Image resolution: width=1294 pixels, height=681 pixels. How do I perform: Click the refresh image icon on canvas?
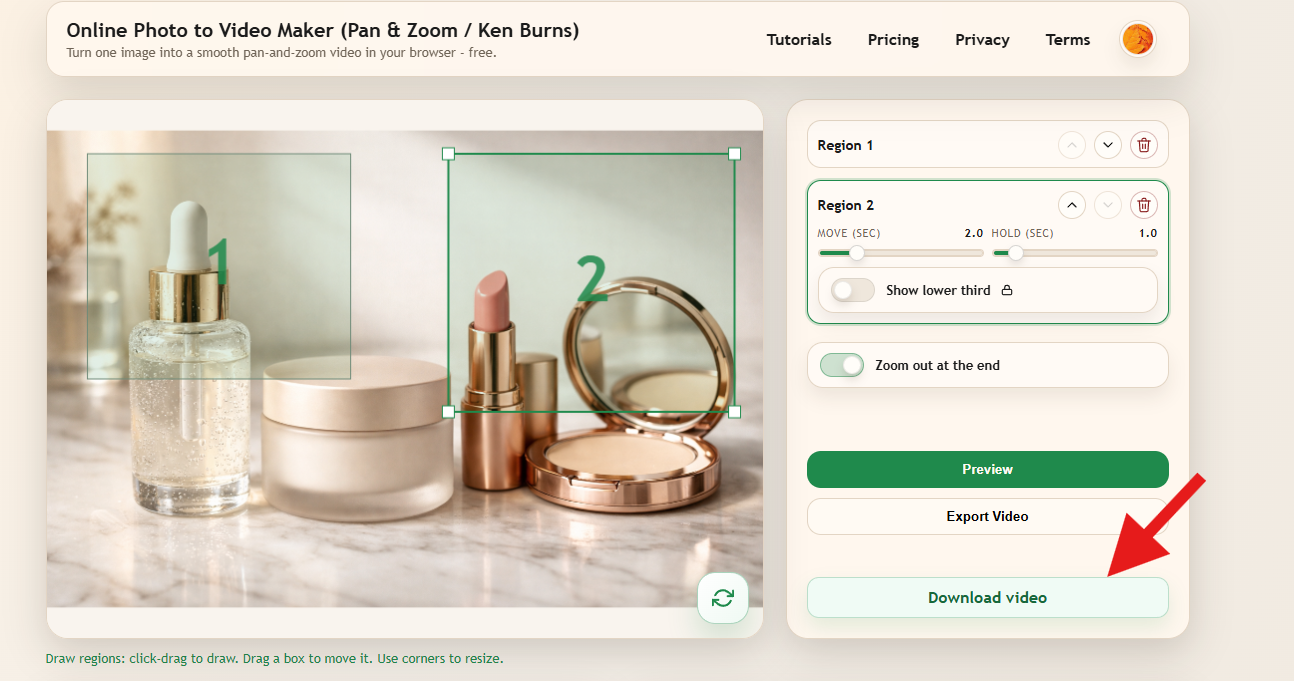pyautogui.click(x=722, y=598)
